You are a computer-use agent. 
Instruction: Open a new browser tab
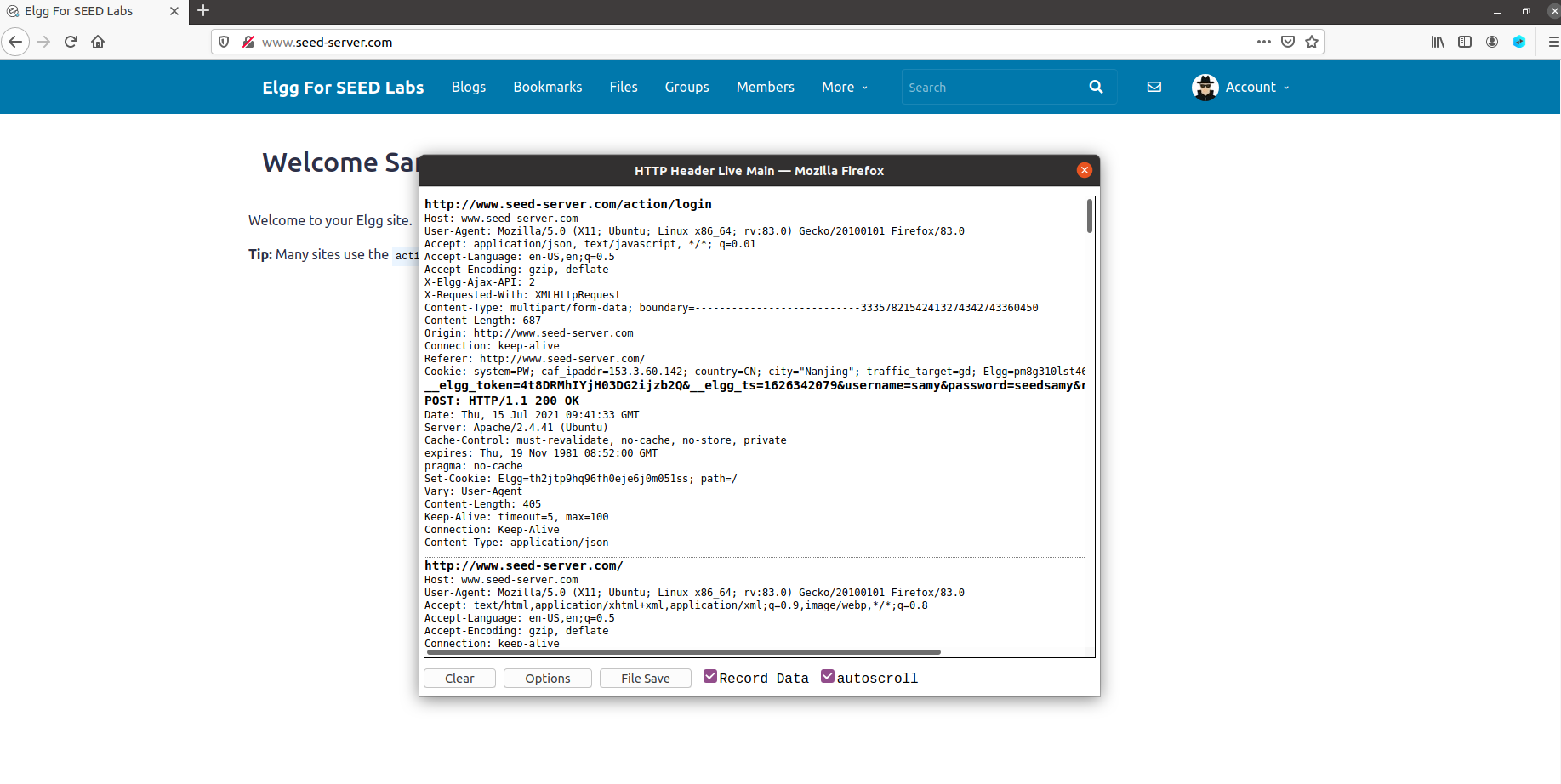point(203,11)
